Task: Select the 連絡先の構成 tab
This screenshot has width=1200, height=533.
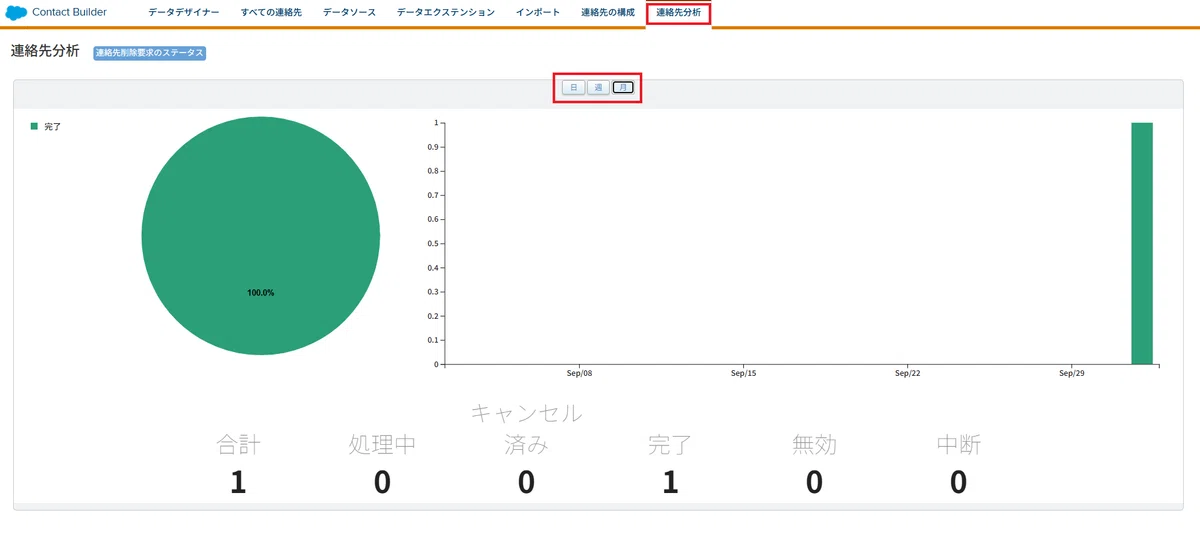Action: click(608, 13)
